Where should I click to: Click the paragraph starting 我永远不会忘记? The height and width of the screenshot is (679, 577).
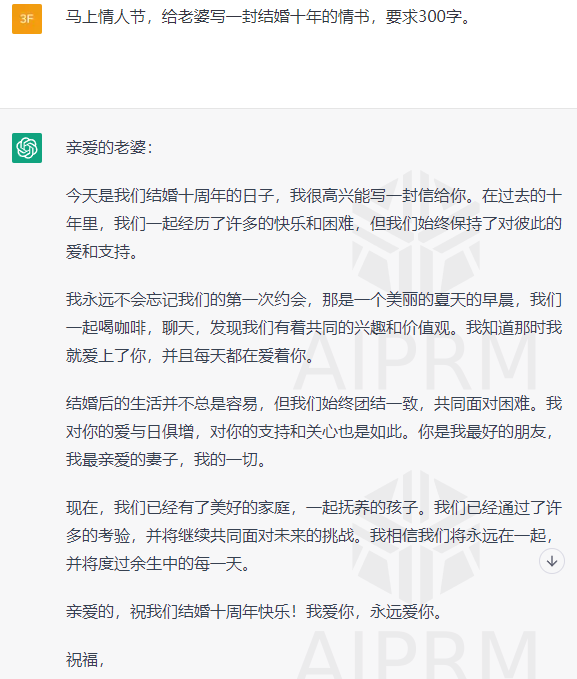coord(314,328)
